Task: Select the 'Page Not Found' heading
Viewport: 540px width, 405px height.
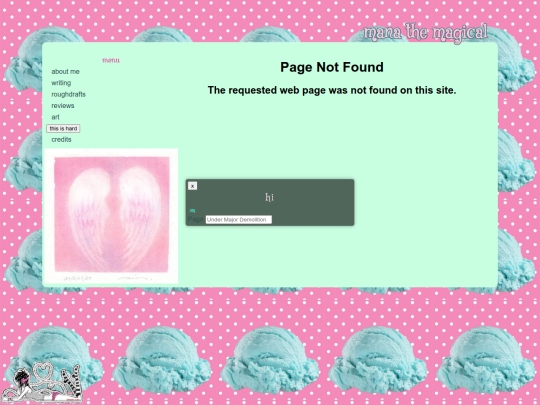Action: point(332,67)
